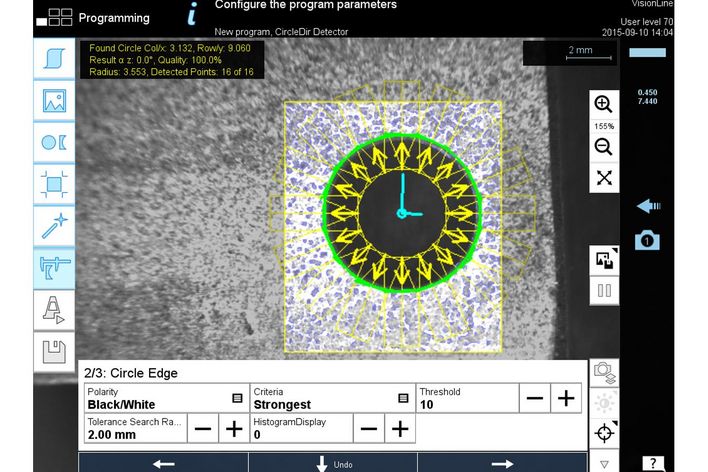Decrease Tolerance Search Range with minus
The height and width of the screenshot is (472, 708).
click(x=203, y=428)
